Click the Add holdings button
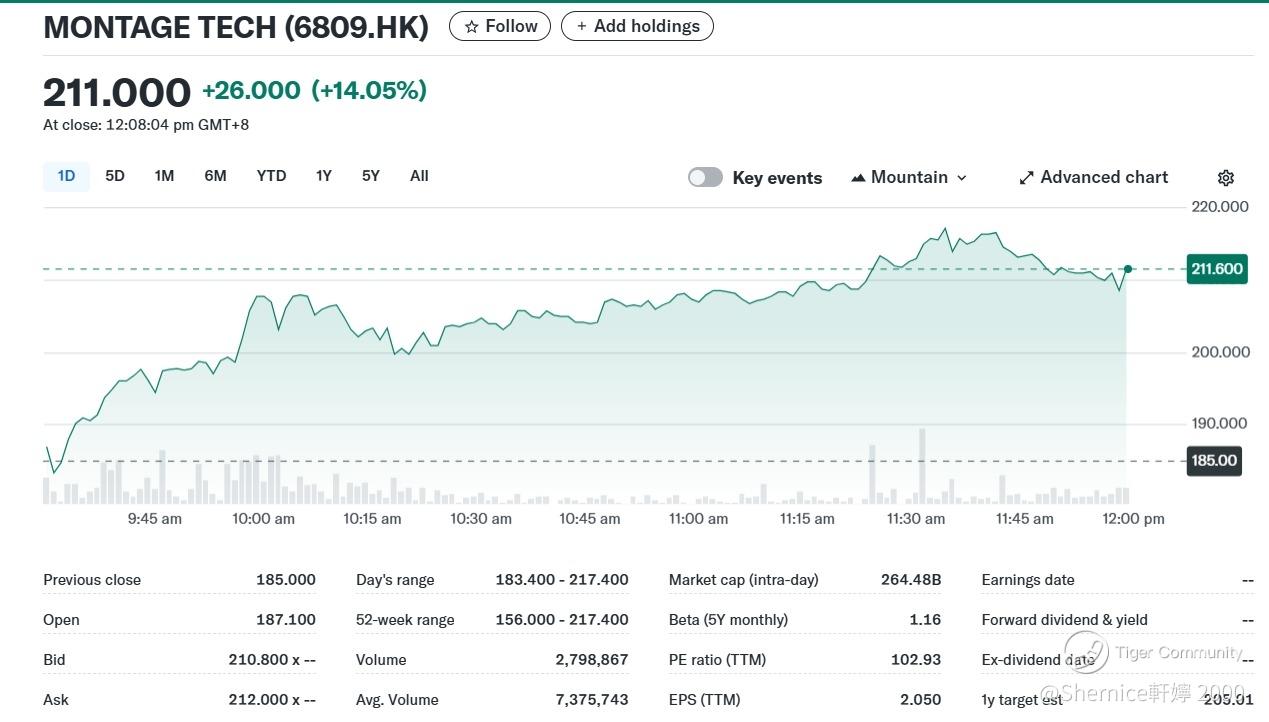Screen dimensions: 1269x722 (637, 27)
